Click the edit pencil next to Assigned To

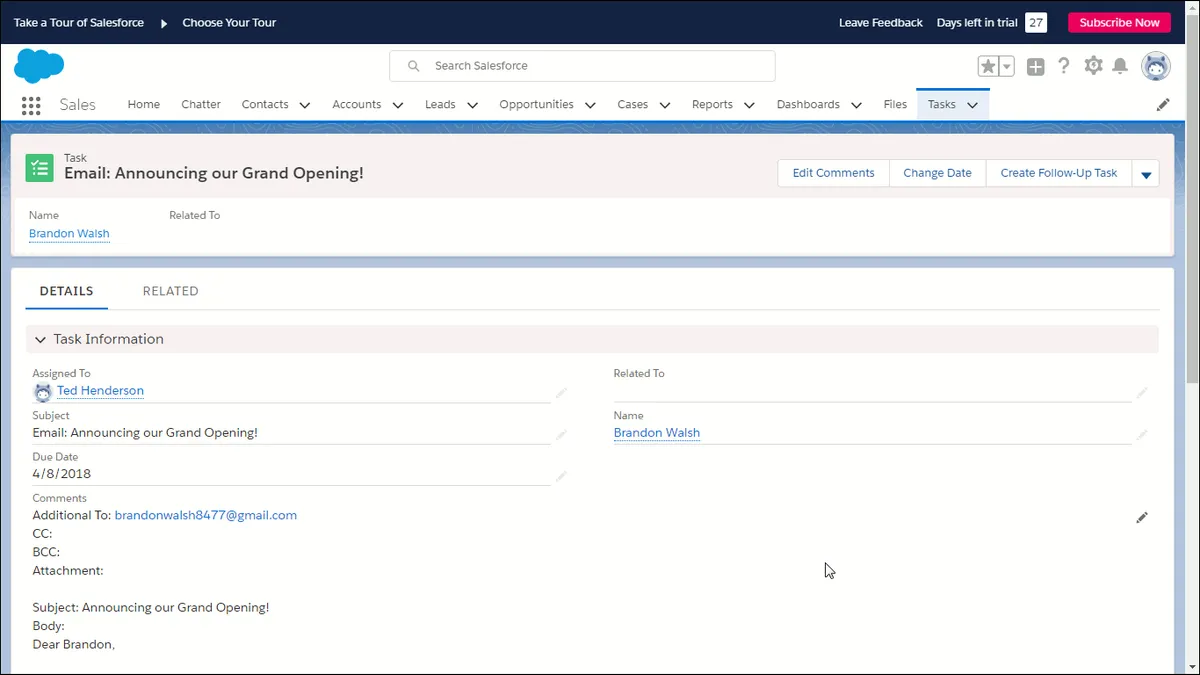561,393
